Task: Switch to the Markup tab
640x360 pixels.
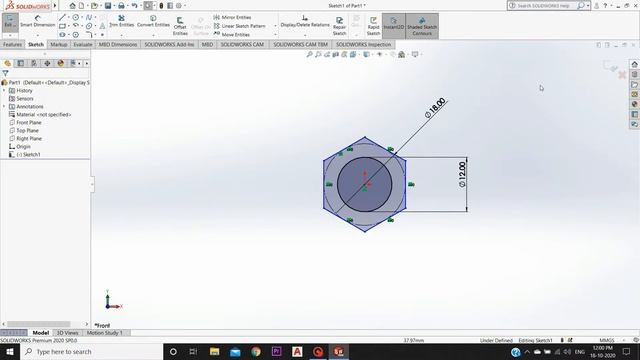Action: pos(59,44)
